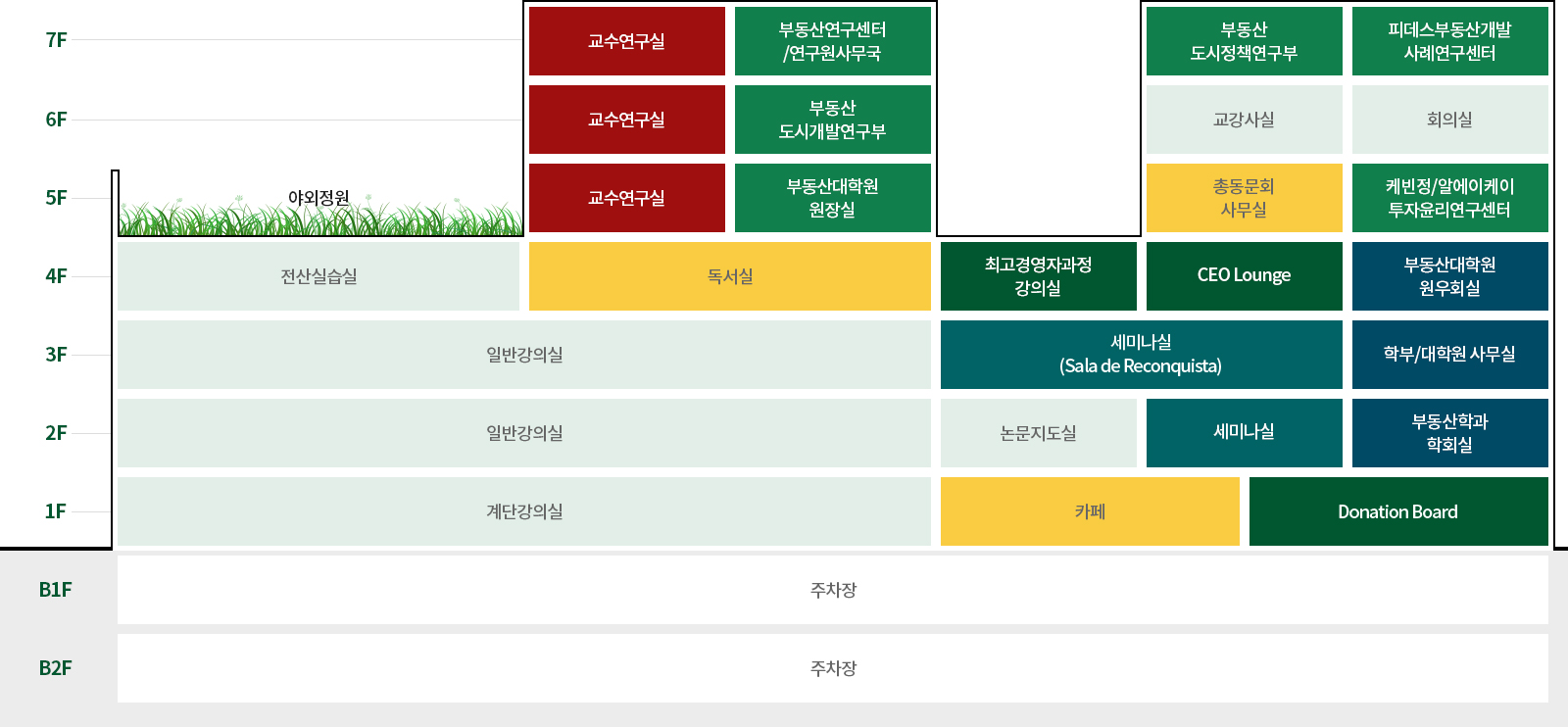Viewport: 1568px width, 727px height.
Task: Open the yellow 카페 block
Action: coord(1090,511)
